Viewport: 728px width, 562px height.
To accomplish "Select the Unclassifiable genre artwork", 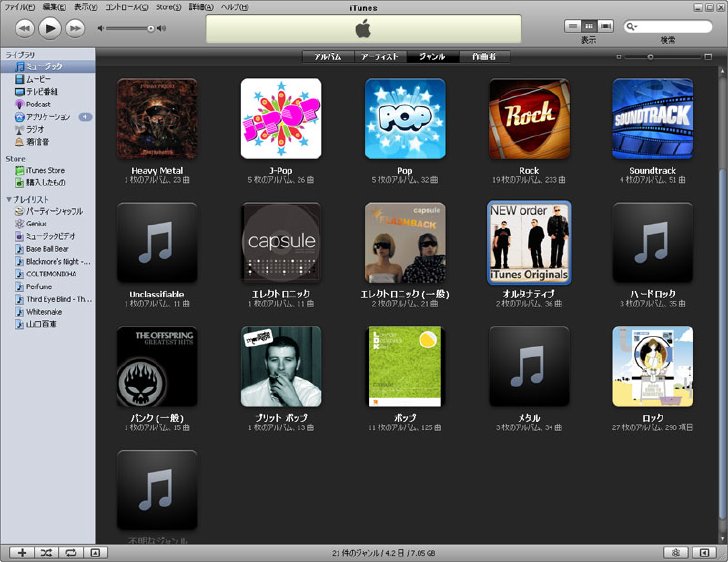I will coord(157,242).
